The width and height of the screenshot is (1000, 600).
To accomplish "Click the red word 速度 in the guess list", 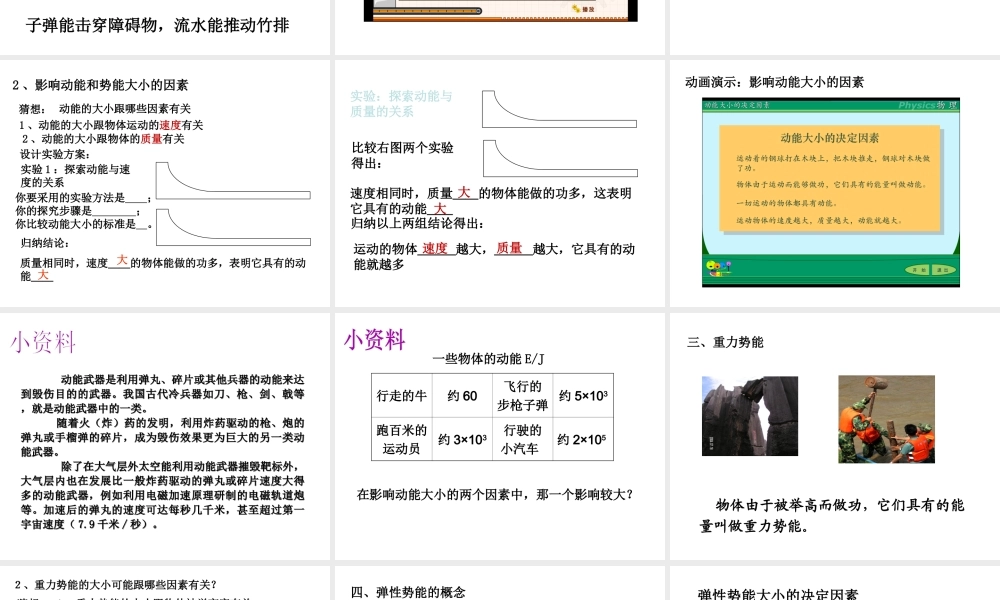I will pos(170,125).
